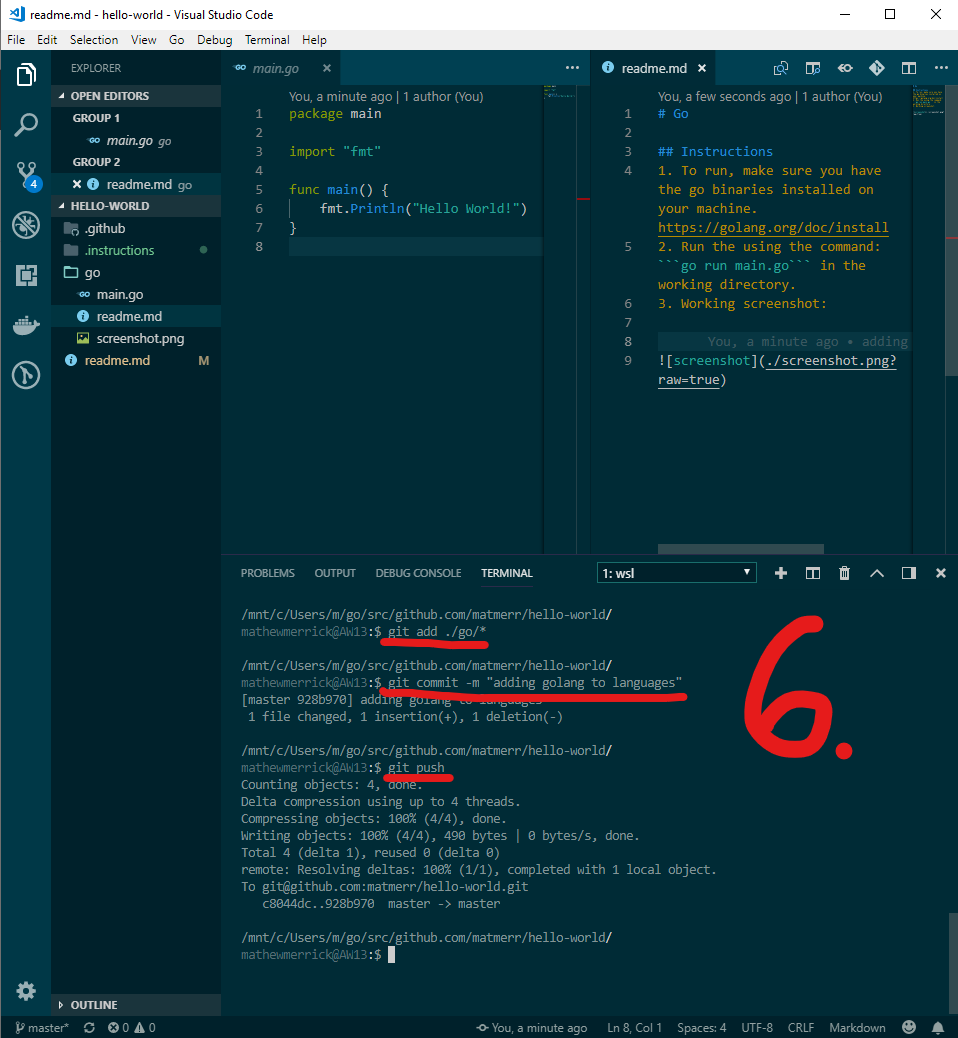Send feedback with the smiley icon

pos(910,1027)
